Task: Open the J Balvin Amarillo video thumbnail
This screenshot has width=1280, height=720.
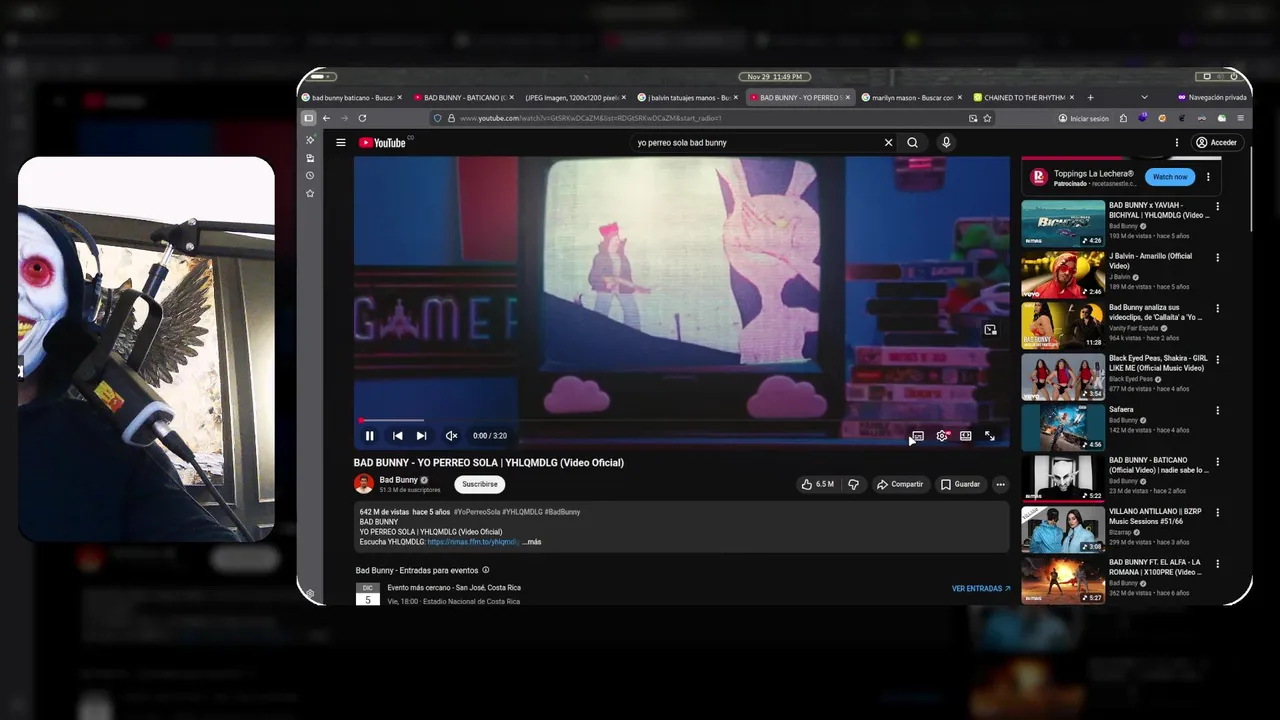Action: coord(1063,275)
